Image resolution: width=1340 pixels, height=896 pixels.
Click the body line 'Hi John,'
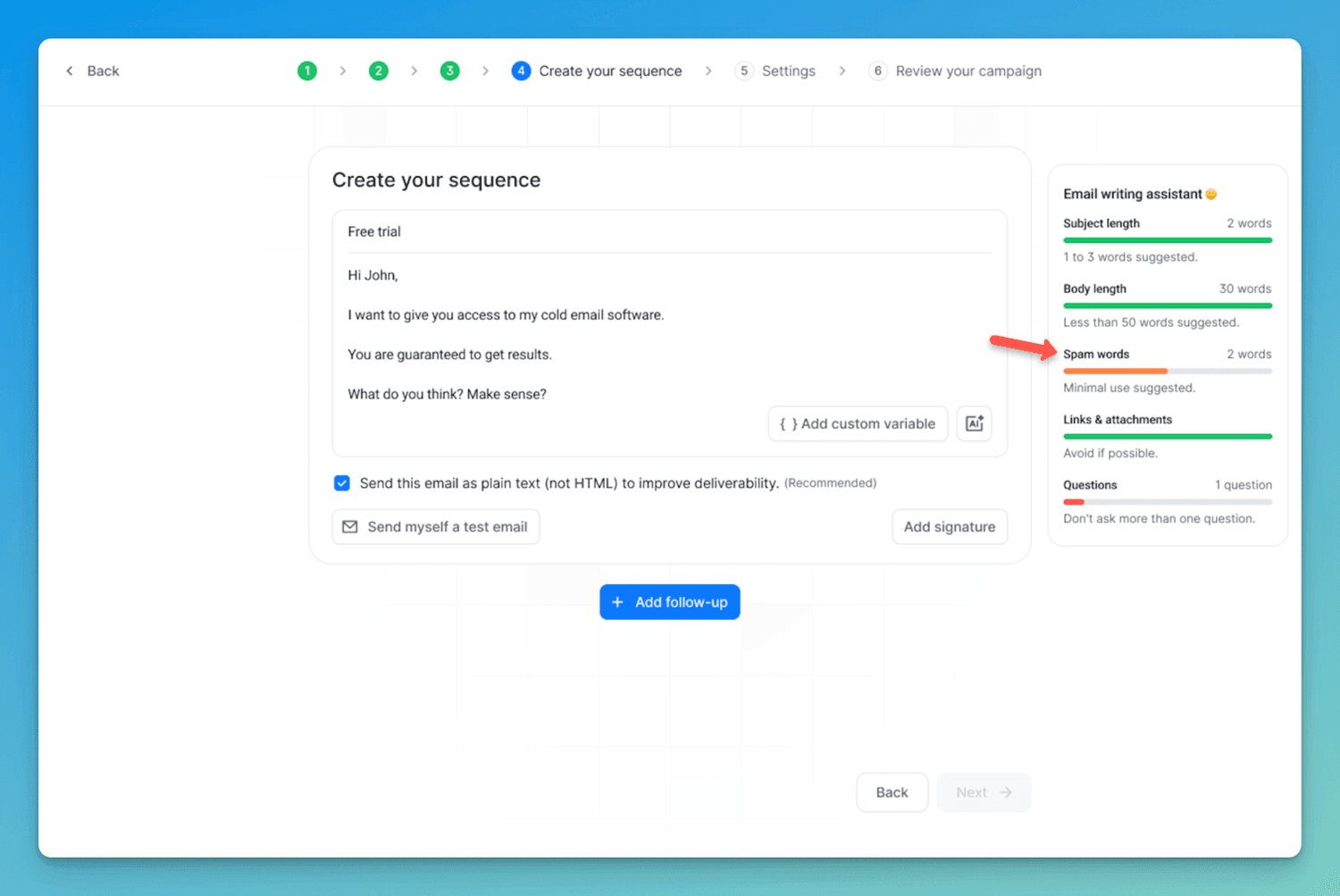373,275
